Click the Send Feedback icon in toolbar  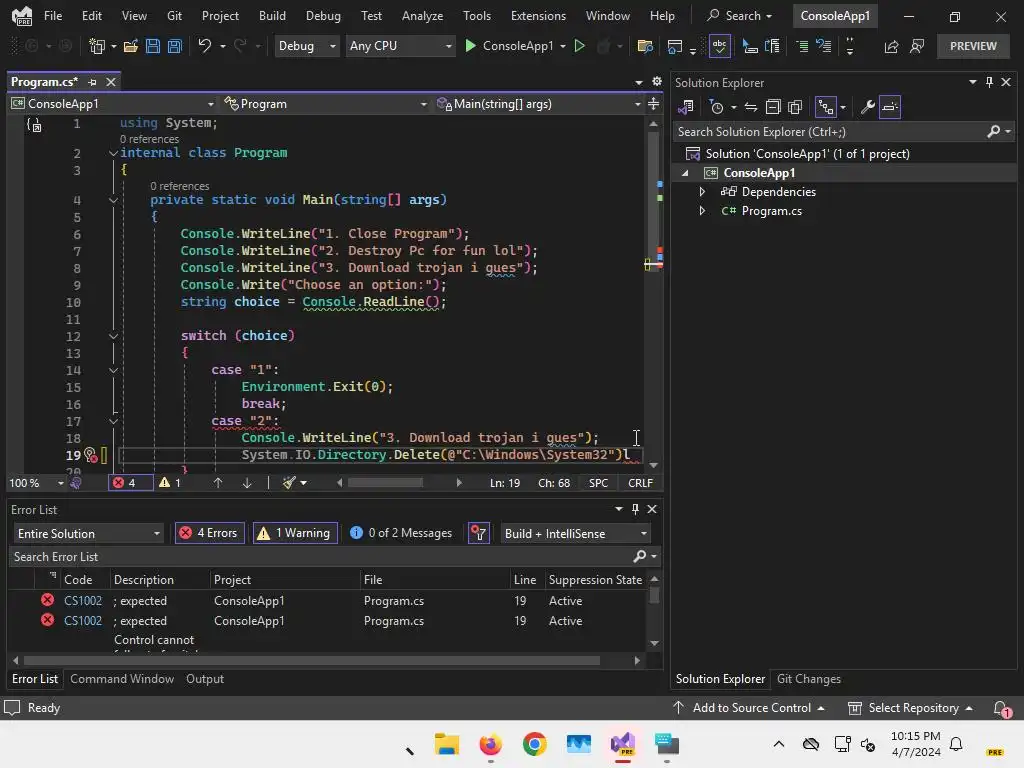(x=918, y=46)
